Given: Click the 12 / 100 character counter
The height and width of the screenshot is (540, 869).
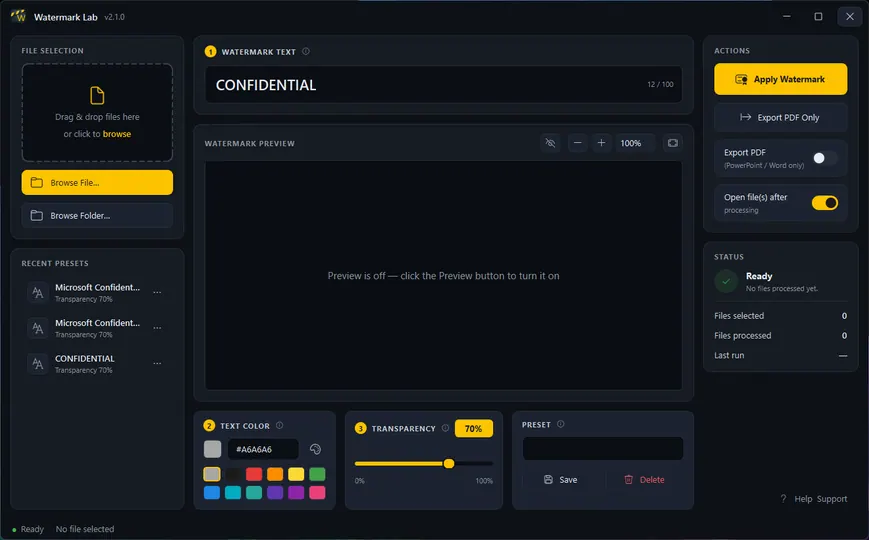Looking at the screenshot, I should click(661, 85).
